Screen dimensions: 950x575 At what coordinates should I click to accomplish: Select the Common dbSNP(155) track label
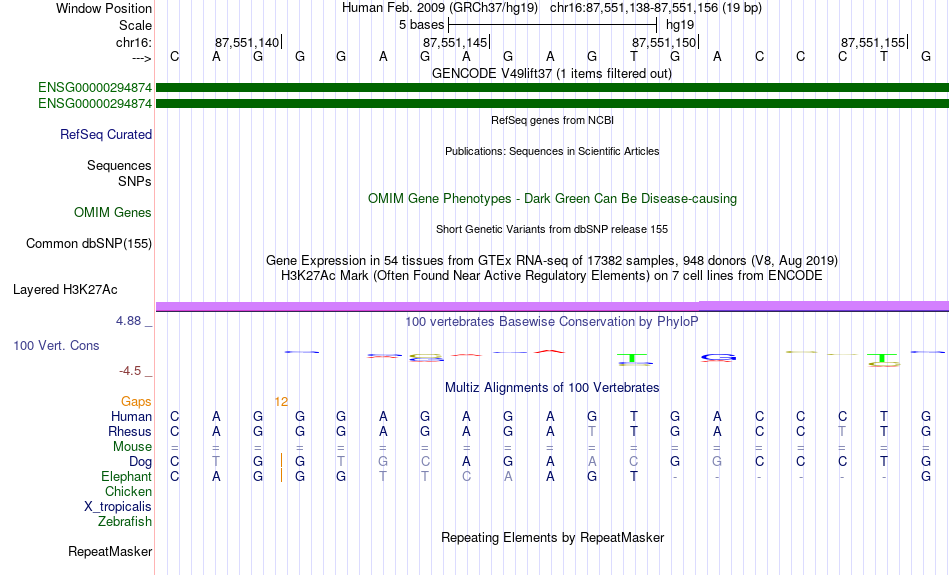pos(89,244)
